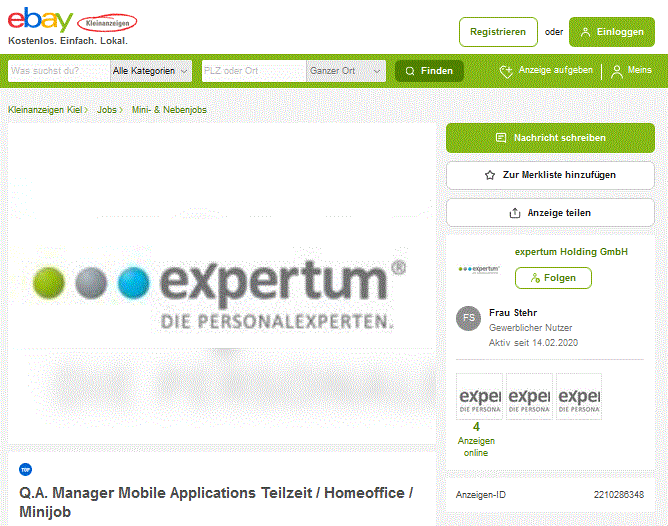Click the PLZ oder Ort input field
668x526 pixels.
tap(254, 71)
